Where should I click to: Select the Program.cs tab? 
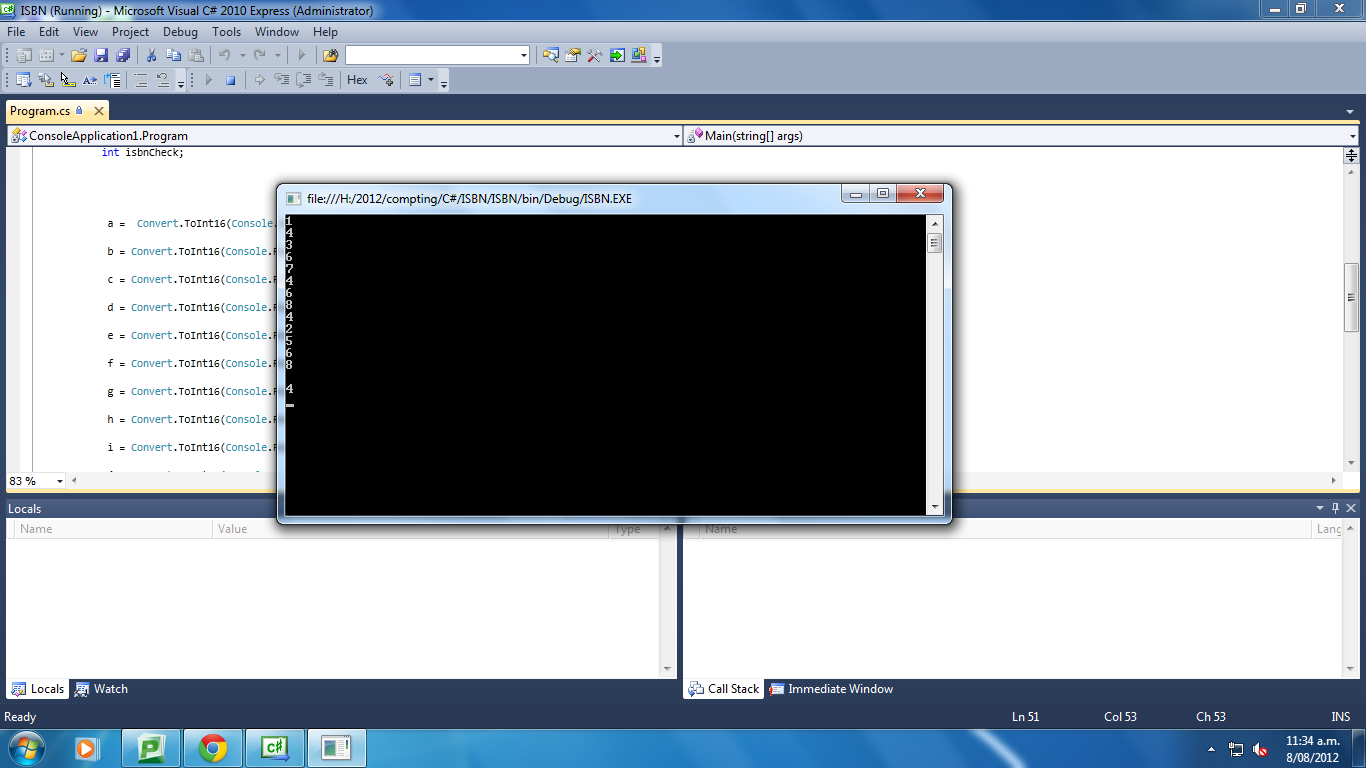(43, 111)
